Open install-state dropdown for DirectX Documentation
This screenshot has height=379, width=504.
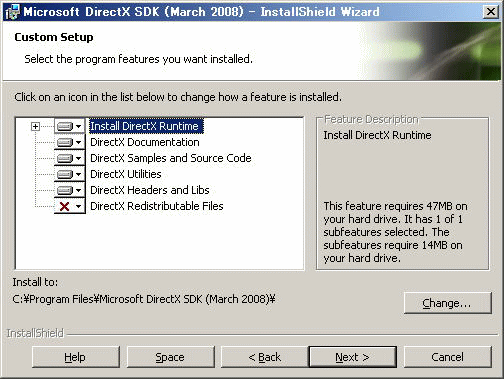(x=70, y=142)
